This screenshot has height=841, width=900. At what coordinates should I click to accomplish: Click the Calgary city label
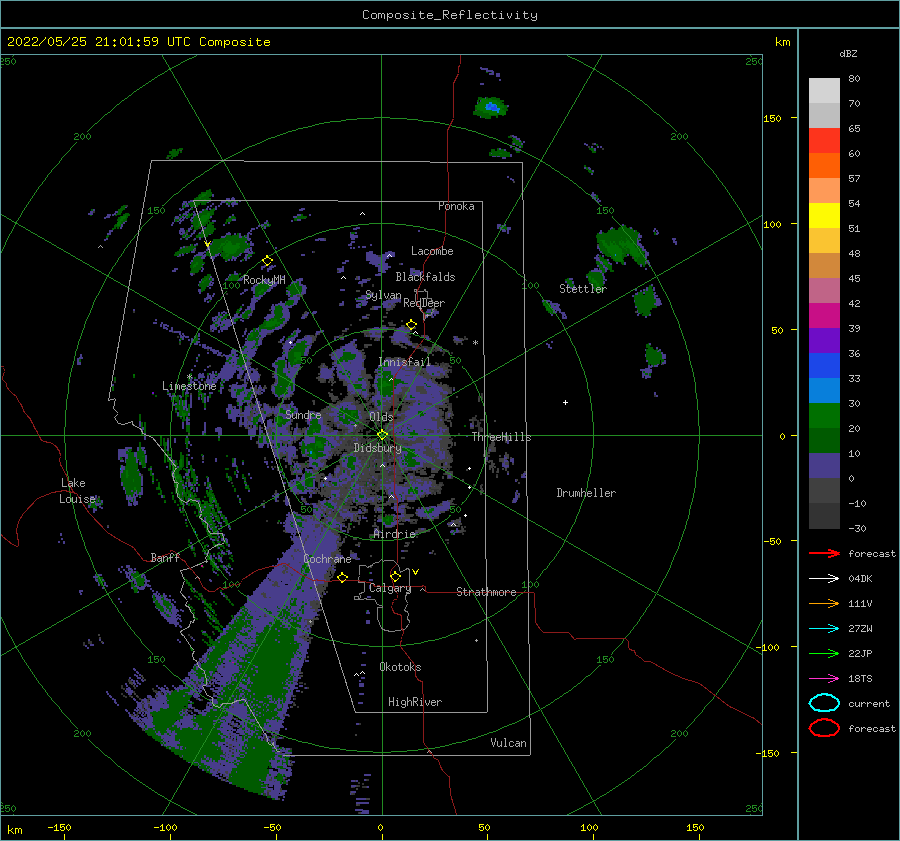390,588
